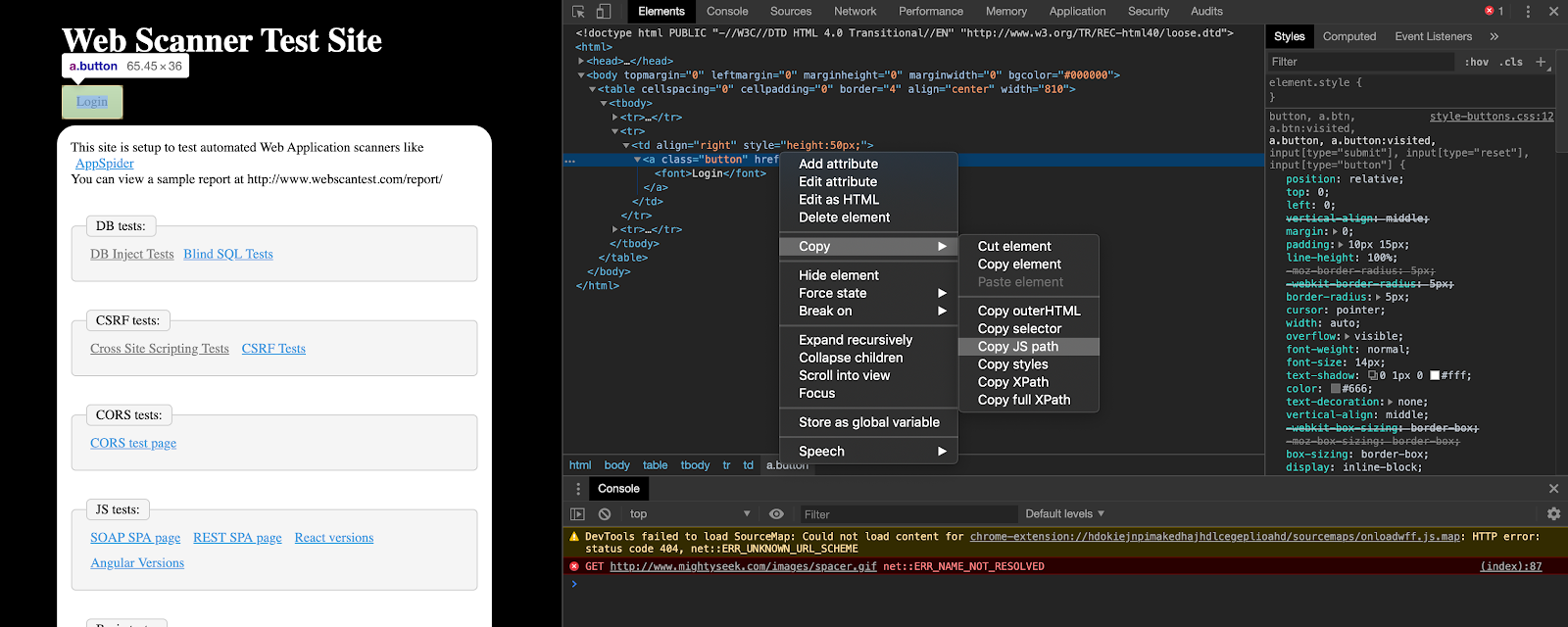This screenshot has height=627, width=1568.
Task: Click the clear console icon
Action: click(605, 514)
